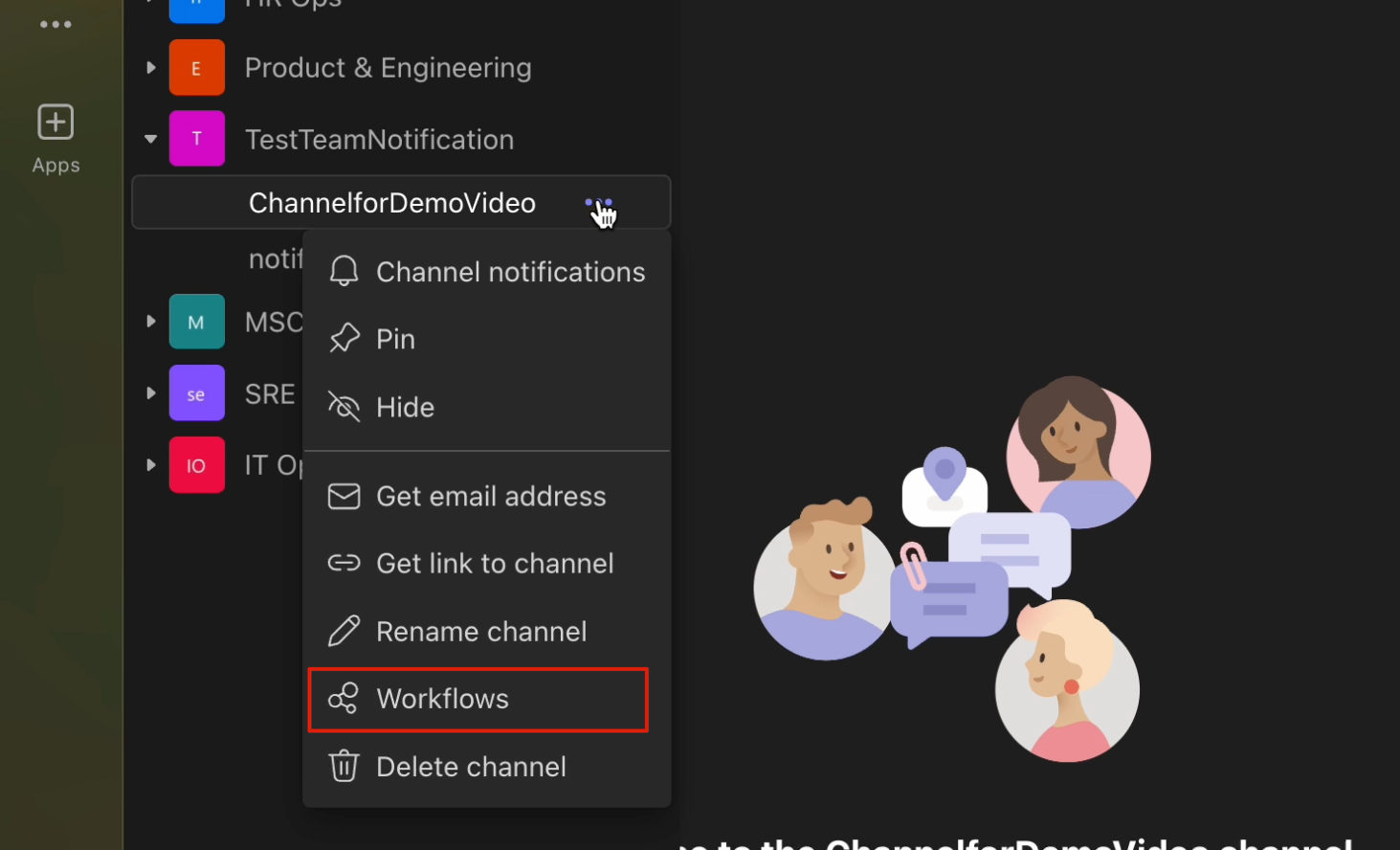Collapse the TestTeamNotification team

(x=150, y=139)
